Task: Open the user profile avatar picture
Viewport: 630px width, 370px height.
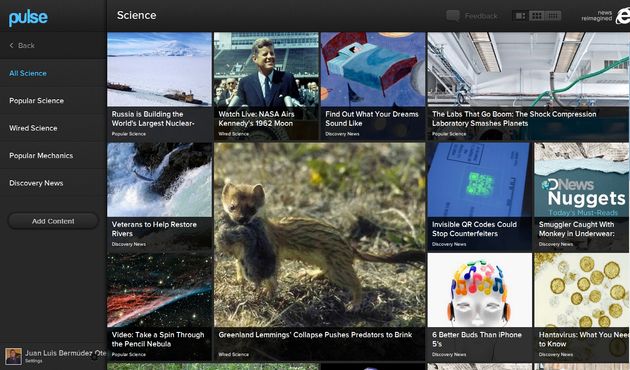Action: (13, 356)
